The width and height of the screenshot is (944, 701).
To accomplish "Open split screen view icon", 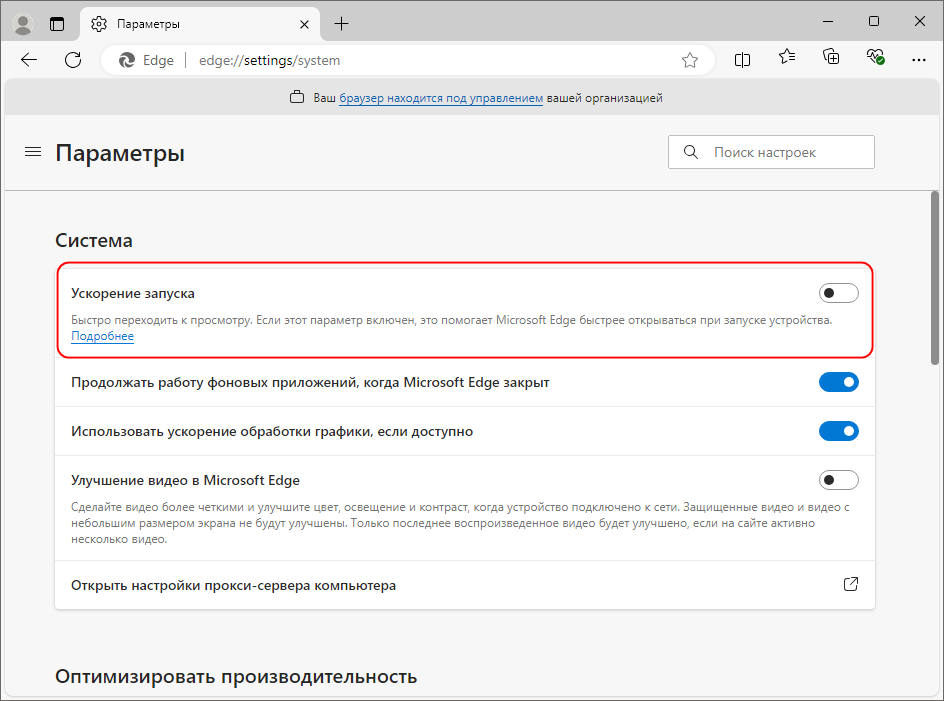I will [x=742, y=60].
